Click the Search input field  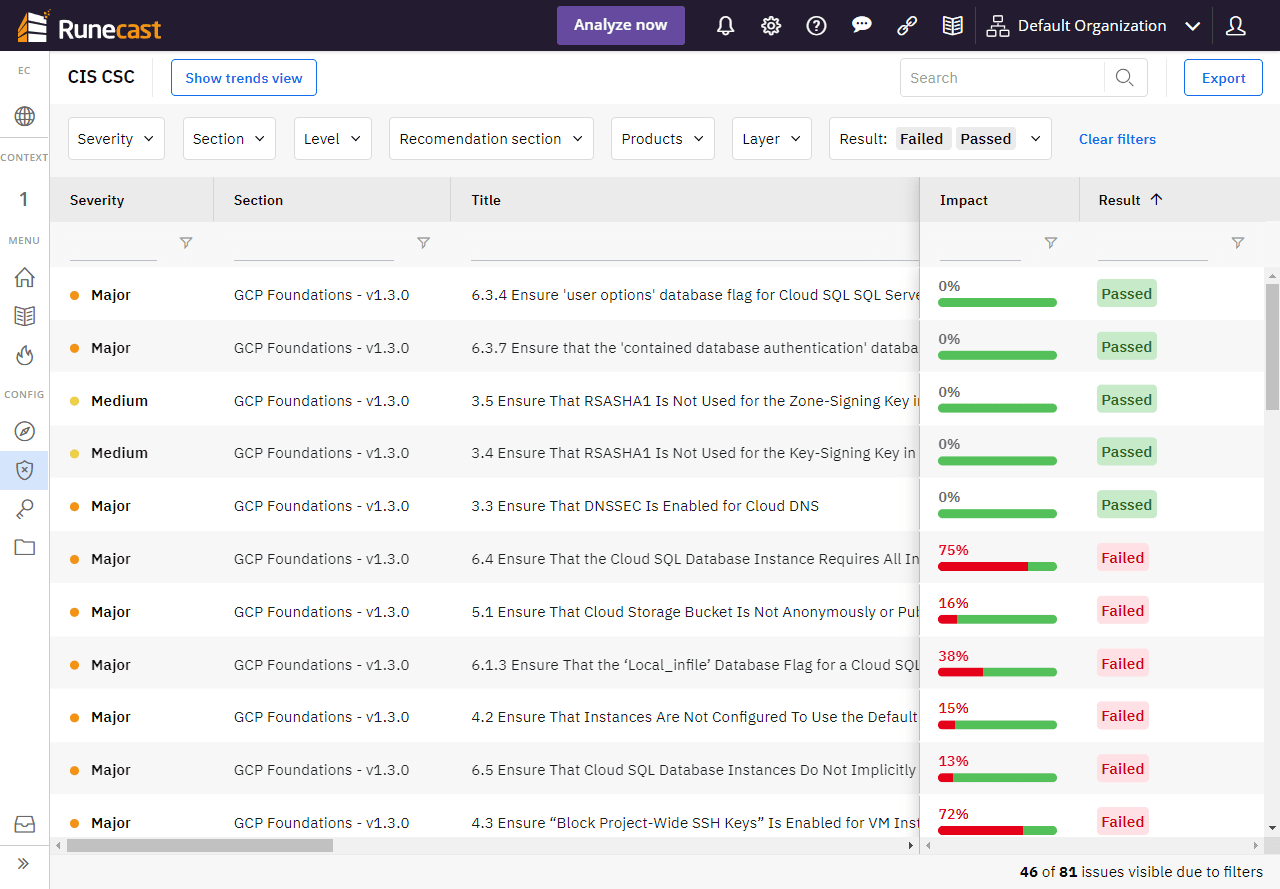point(1002,78)
